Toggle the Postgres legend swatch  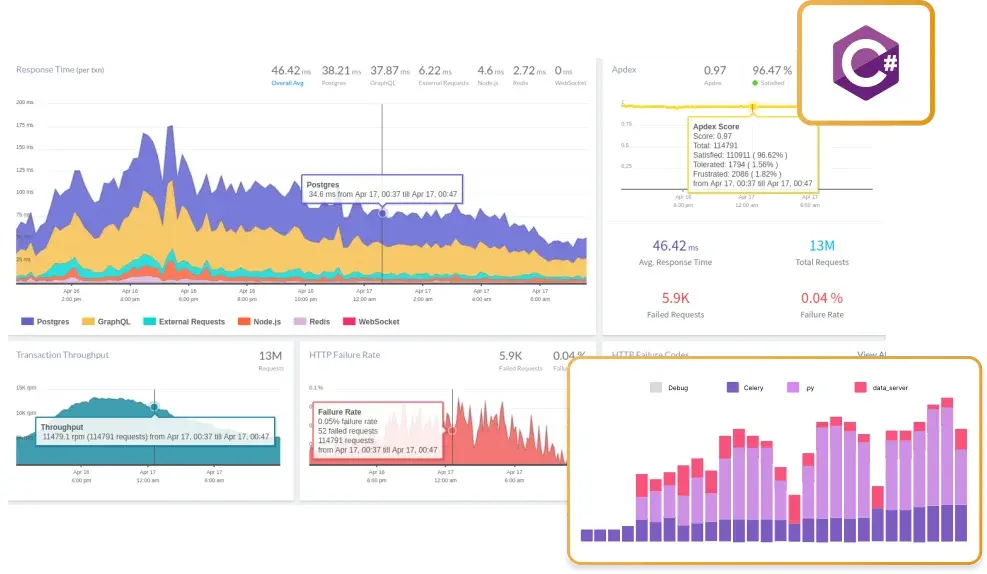(x=27, y=321)
